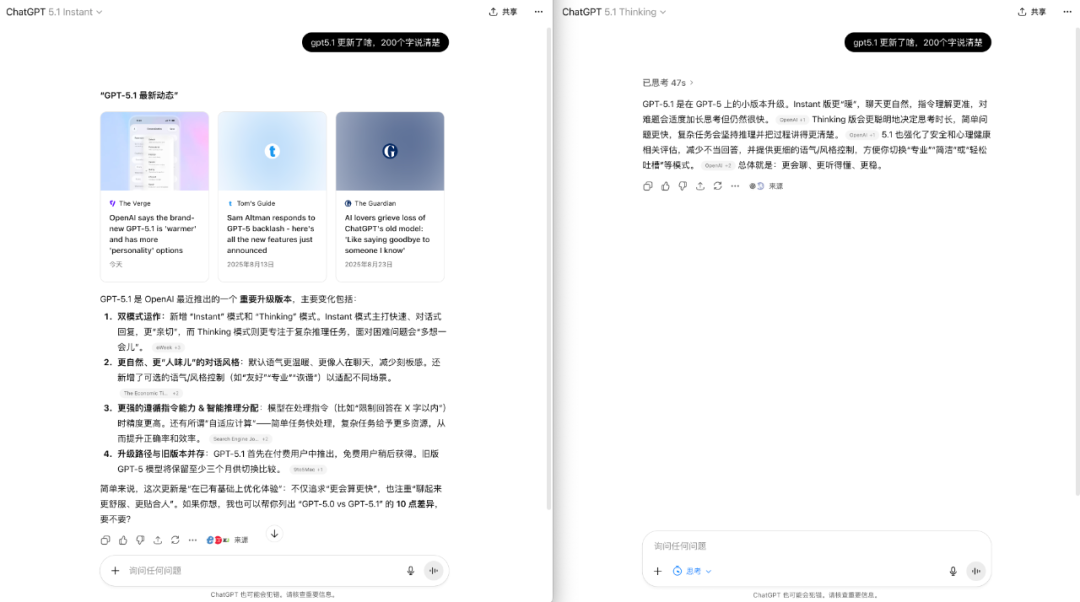Click the share button in the right window

tap(1032, 12)
